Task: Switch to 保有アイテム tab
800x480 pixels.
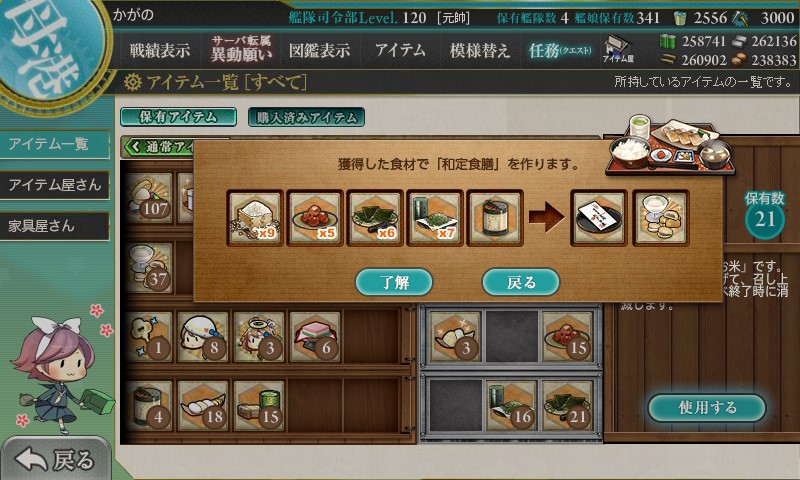Action: click(x=178, y=117)
